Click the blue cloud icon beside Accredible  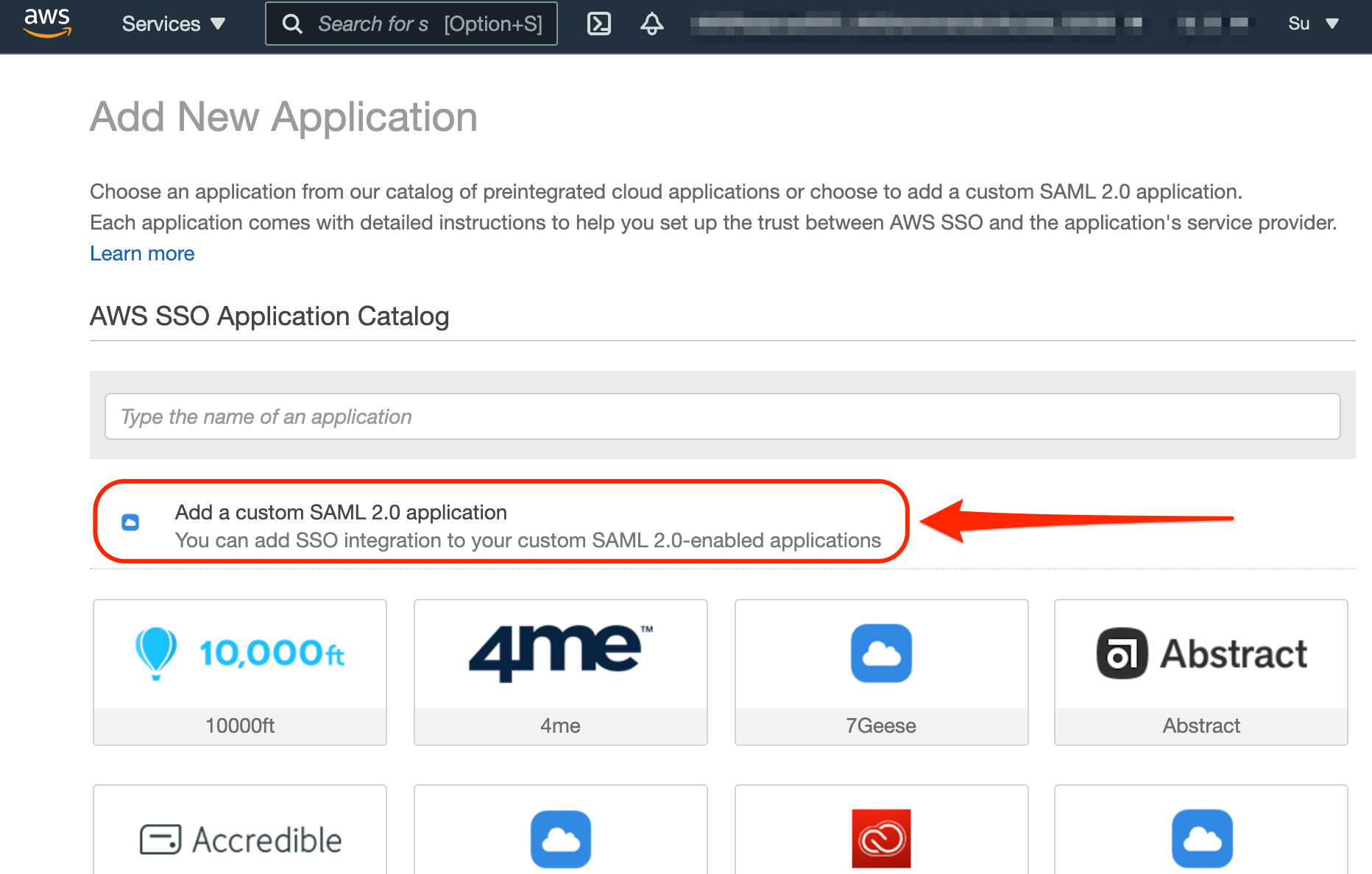pyautogui.click(x=561, y=839)
